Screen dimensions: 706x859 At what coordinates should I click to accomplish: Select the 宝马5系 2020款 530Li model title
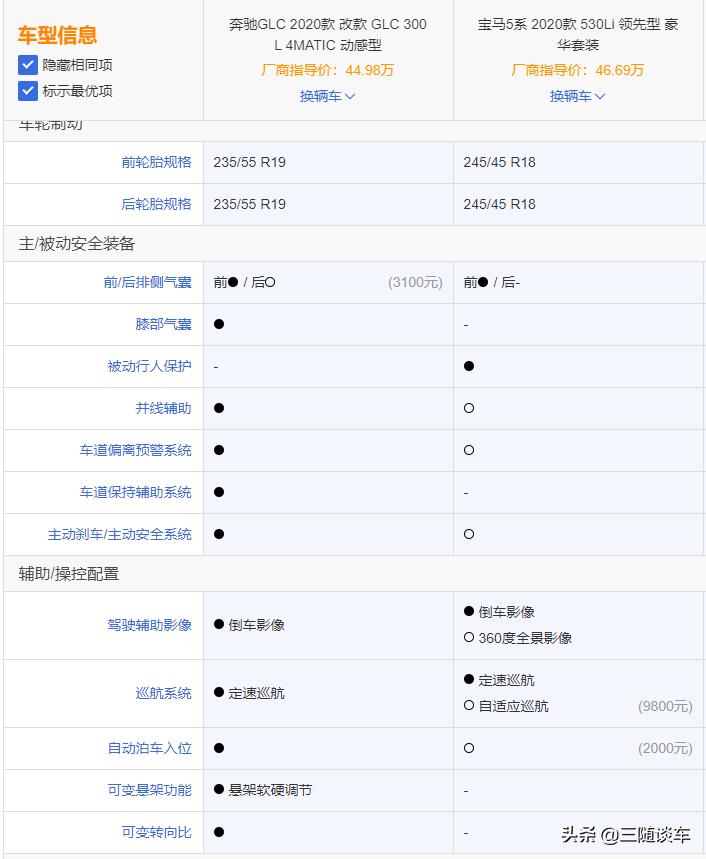pos(578,35)
